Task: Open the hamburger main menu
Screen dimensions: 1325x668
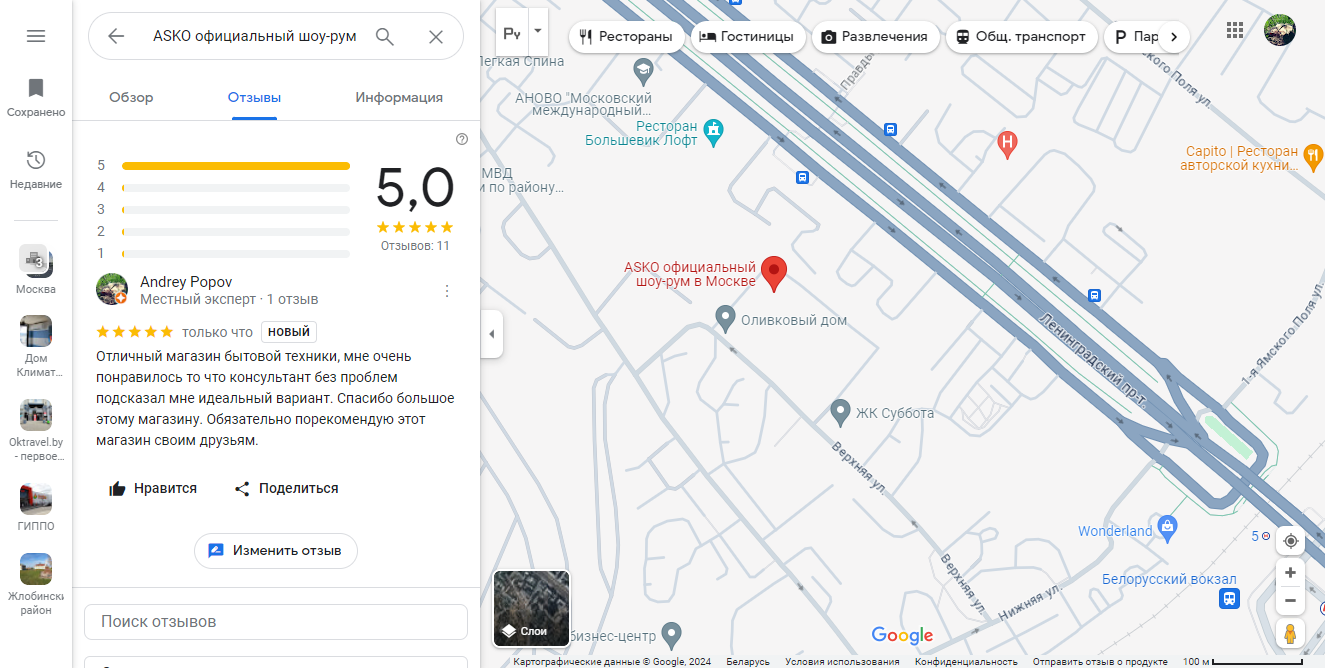Action: click(x=36, y=36)
